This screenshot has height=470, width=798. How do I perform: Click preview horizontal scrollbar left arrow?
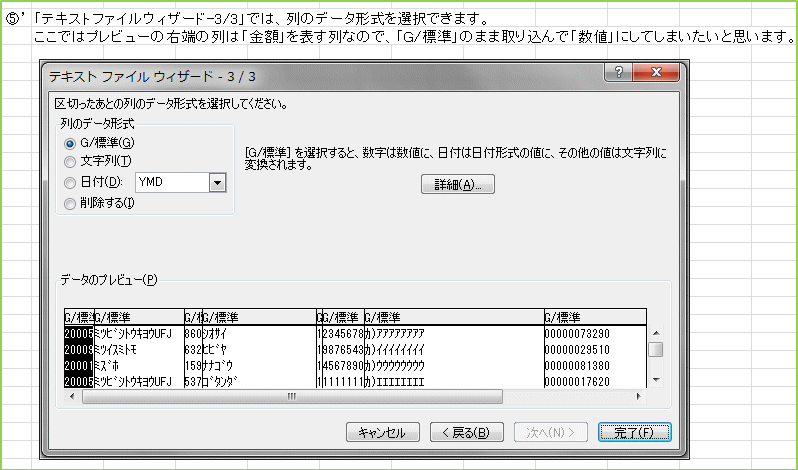pos(72,396)
